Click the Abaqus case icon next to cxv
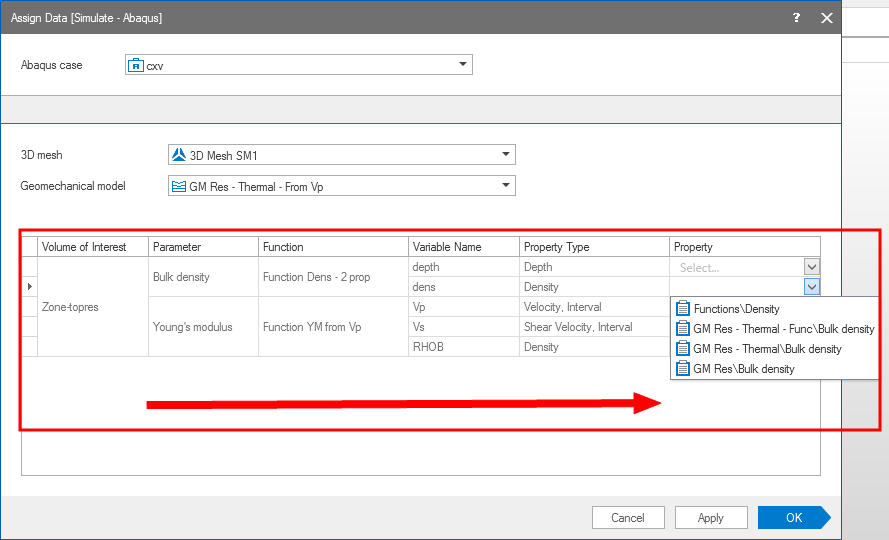 tap(135, 65)
